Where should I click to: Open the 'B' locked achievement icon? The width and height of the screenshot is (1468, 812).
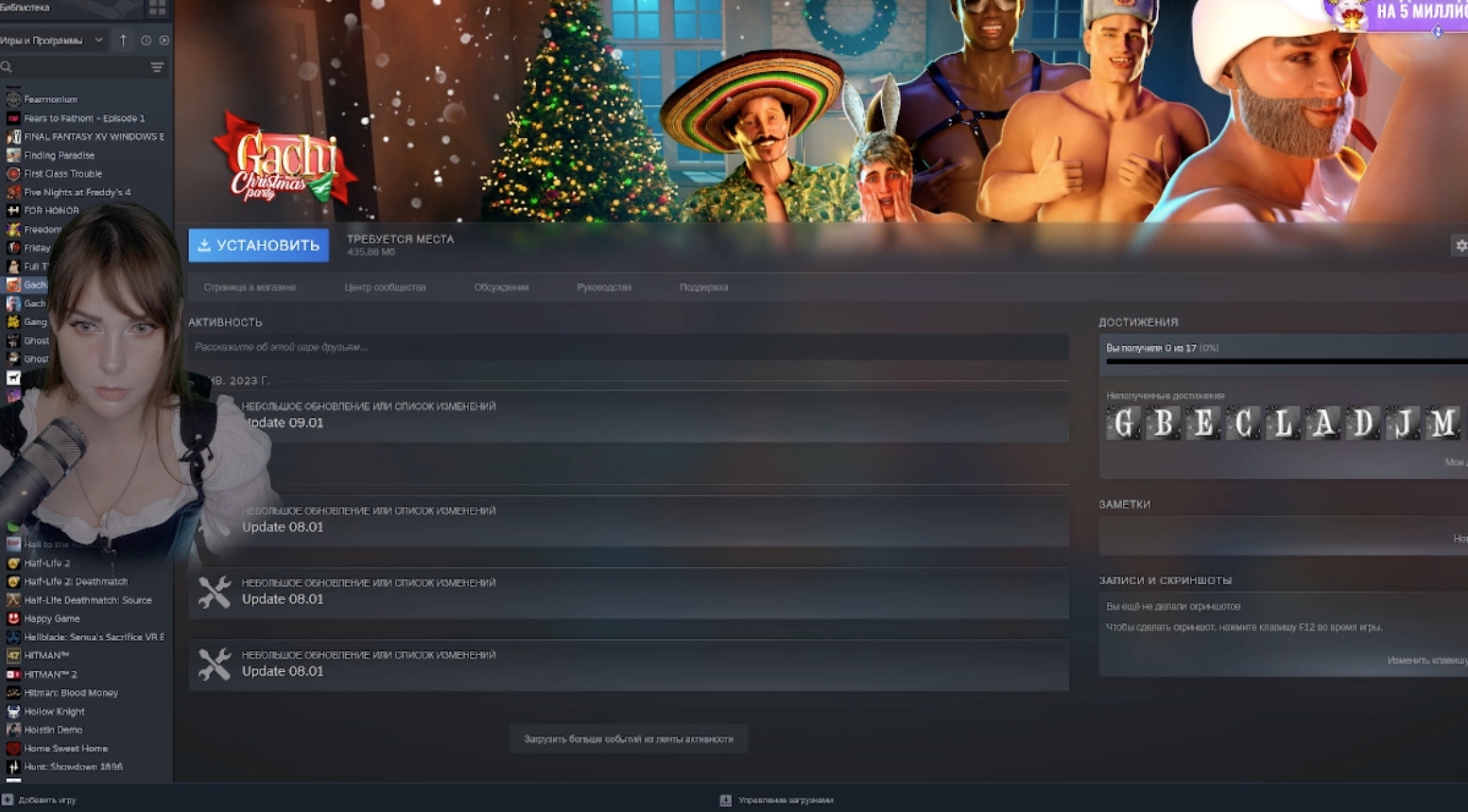pos(1164,423)
